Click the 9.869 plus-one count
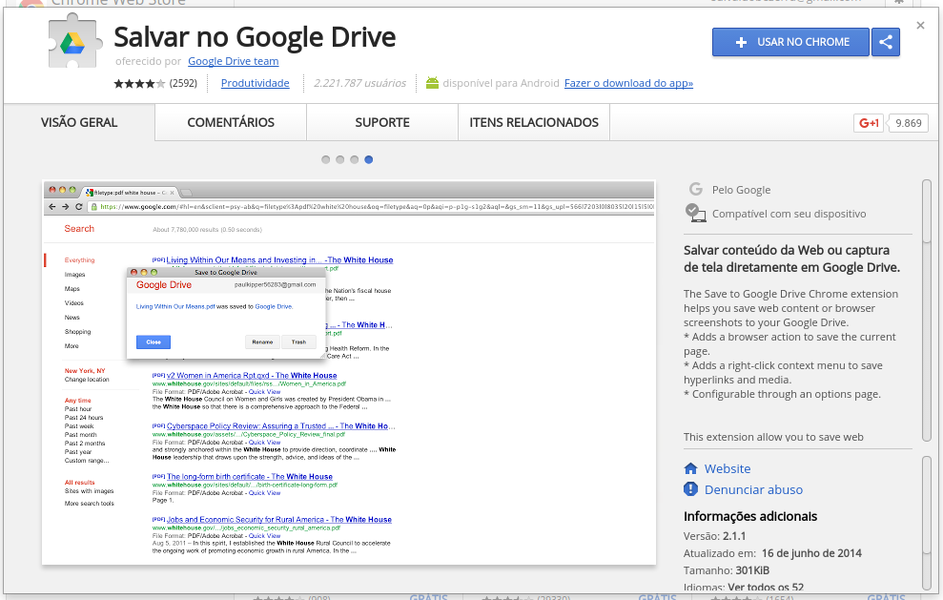The height and width of the screenshot is (600, 943). tap(908, 123)
